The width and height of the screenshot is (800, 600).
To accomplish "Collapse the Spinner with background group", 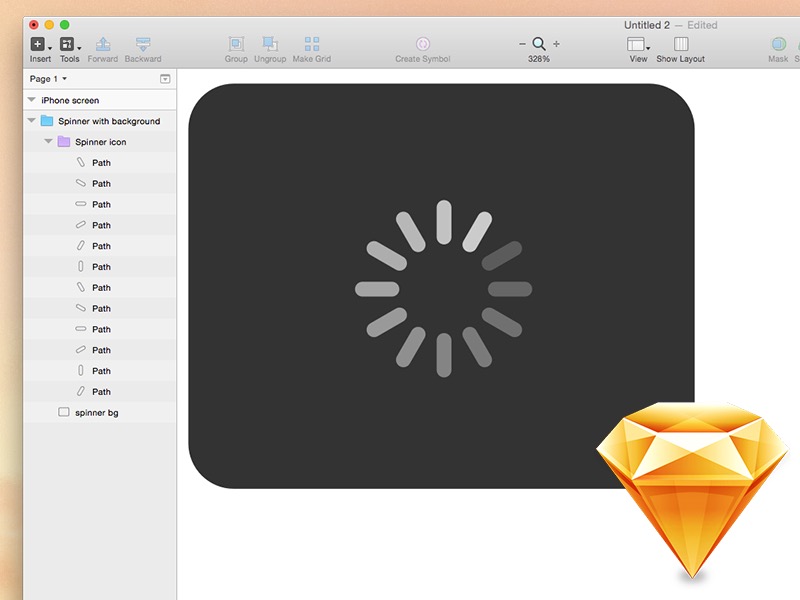I will 32,121.
